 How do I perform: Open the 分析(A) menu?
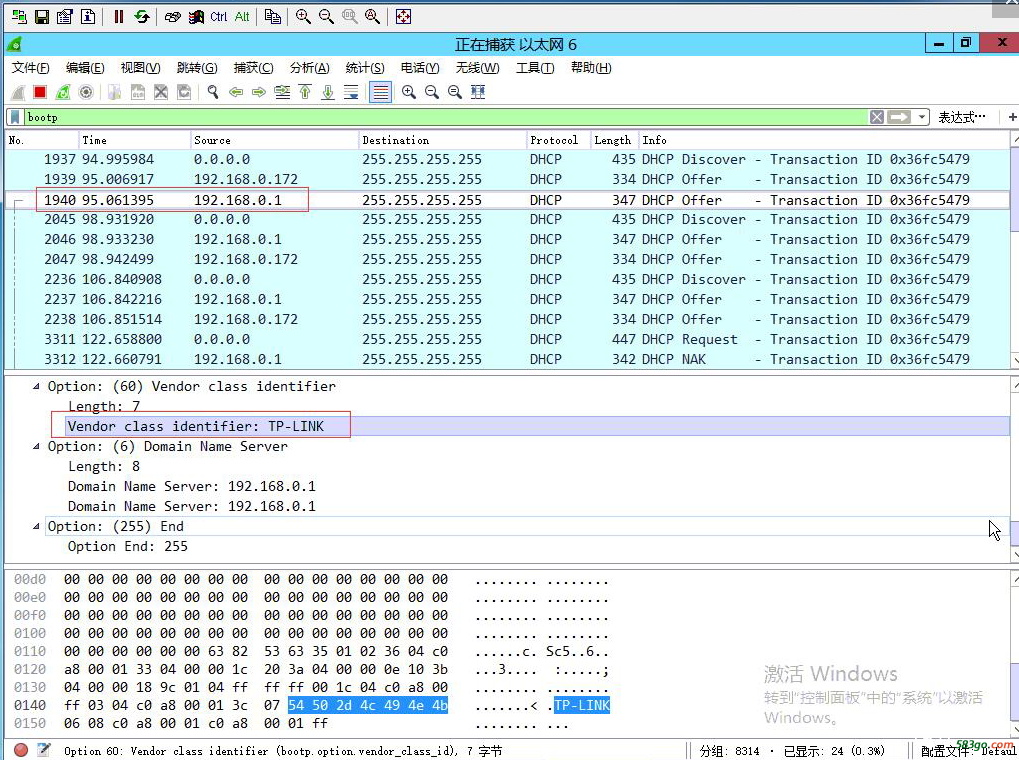[x=309, y=68]
